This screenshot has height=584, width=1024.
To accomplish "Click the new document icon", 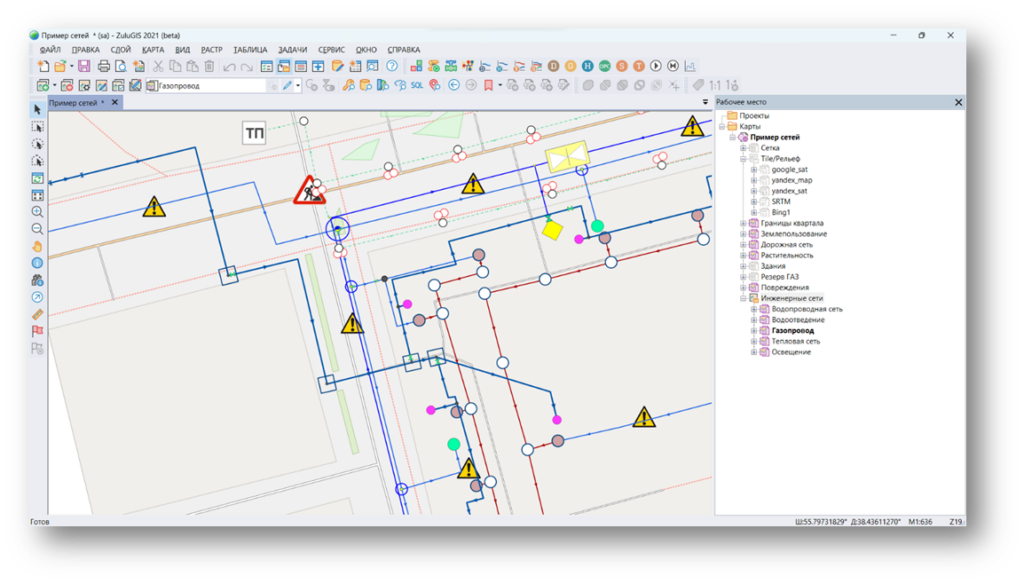I will tap(43, 66).
